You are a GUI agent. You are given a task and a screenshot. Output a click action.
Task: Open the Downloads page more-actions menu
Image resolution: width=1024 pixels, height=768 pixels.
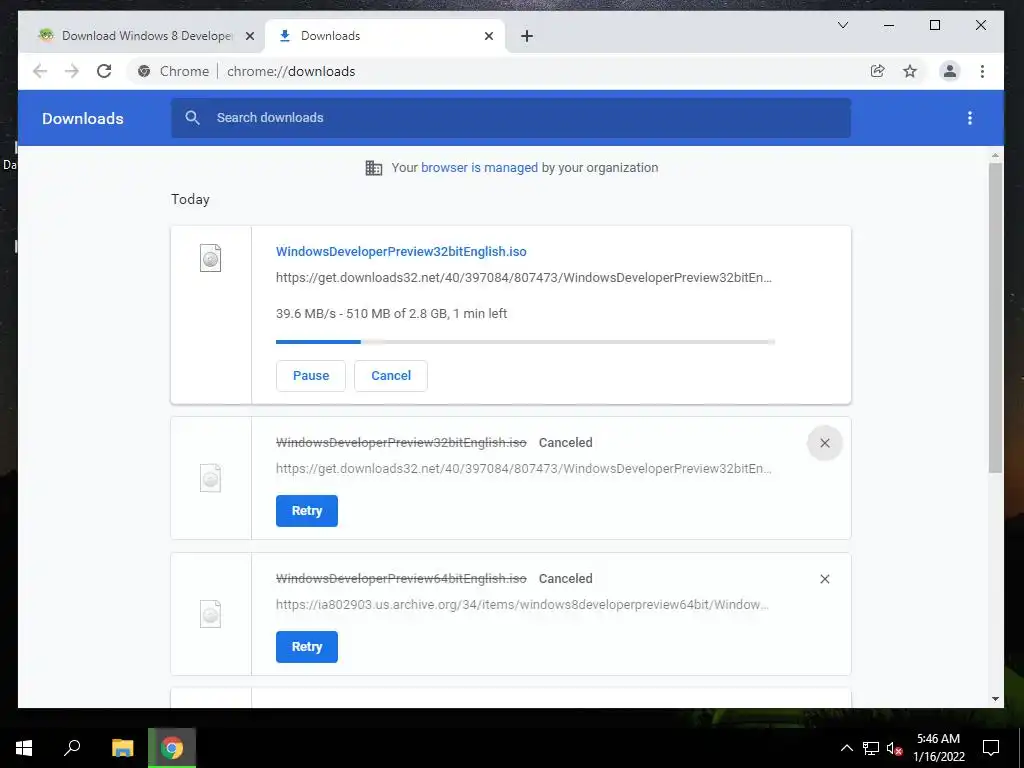point(970,118)
